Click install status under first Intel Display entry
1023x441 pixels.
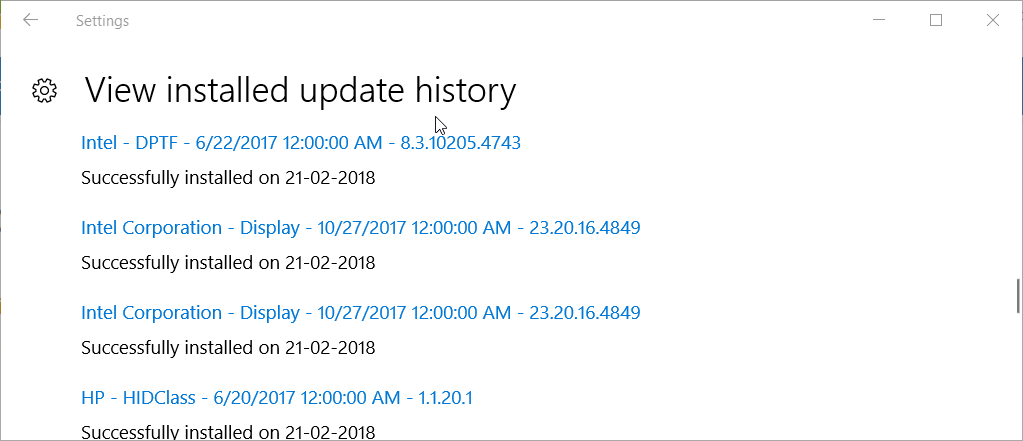coord(227,263)
